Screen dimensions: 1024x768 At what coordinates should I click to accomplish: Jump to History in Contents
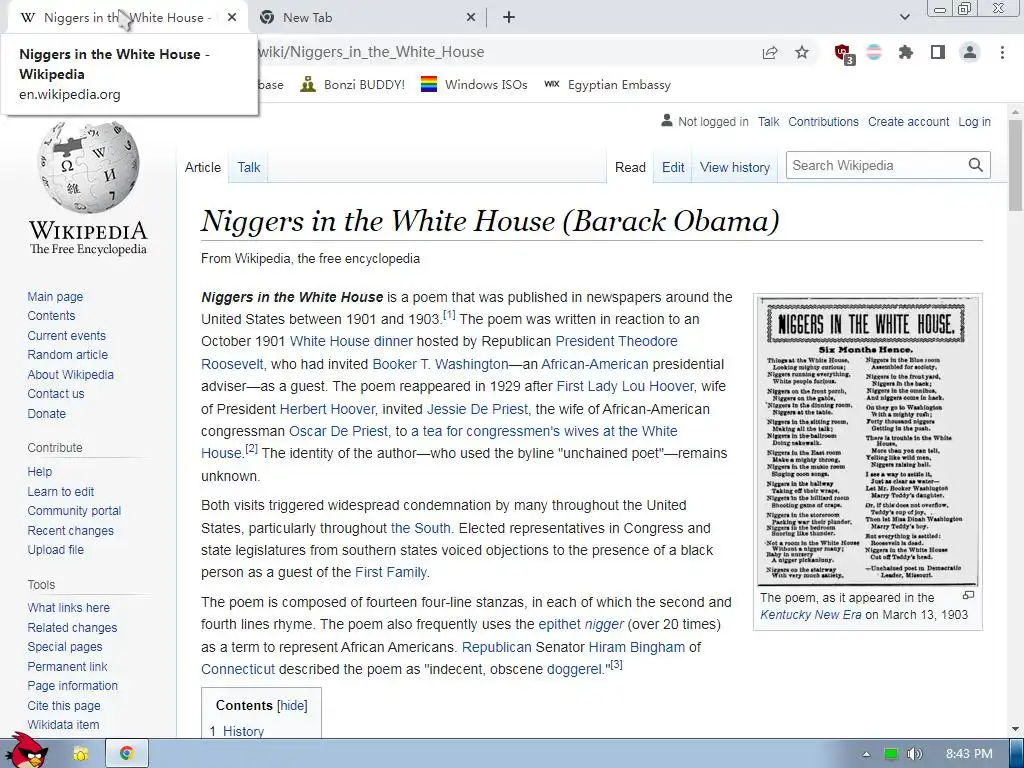coord(243,731)
